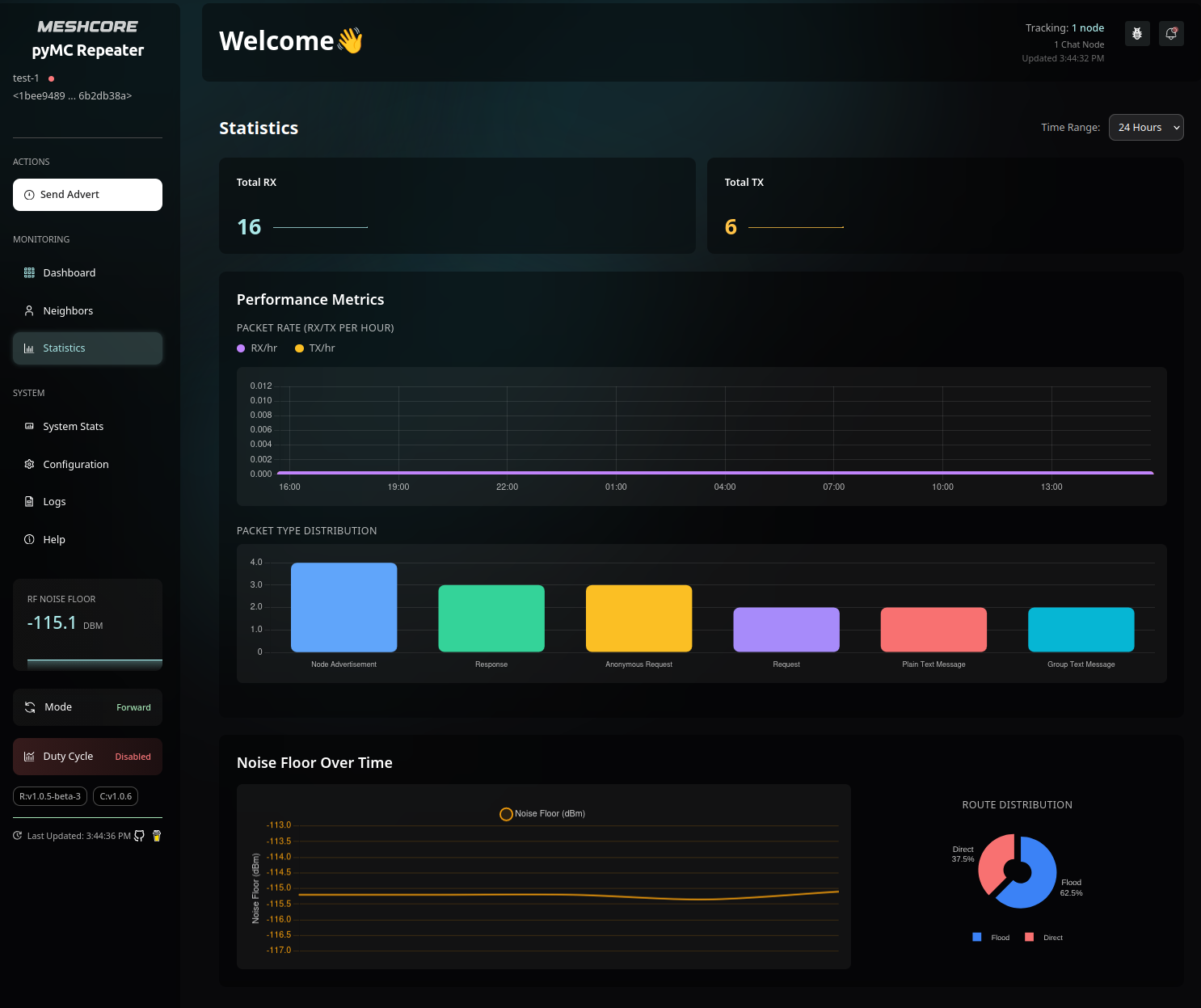Open the notifications bell
This screenshot has height=1008, width=1201.
[x=1171, y=34]
